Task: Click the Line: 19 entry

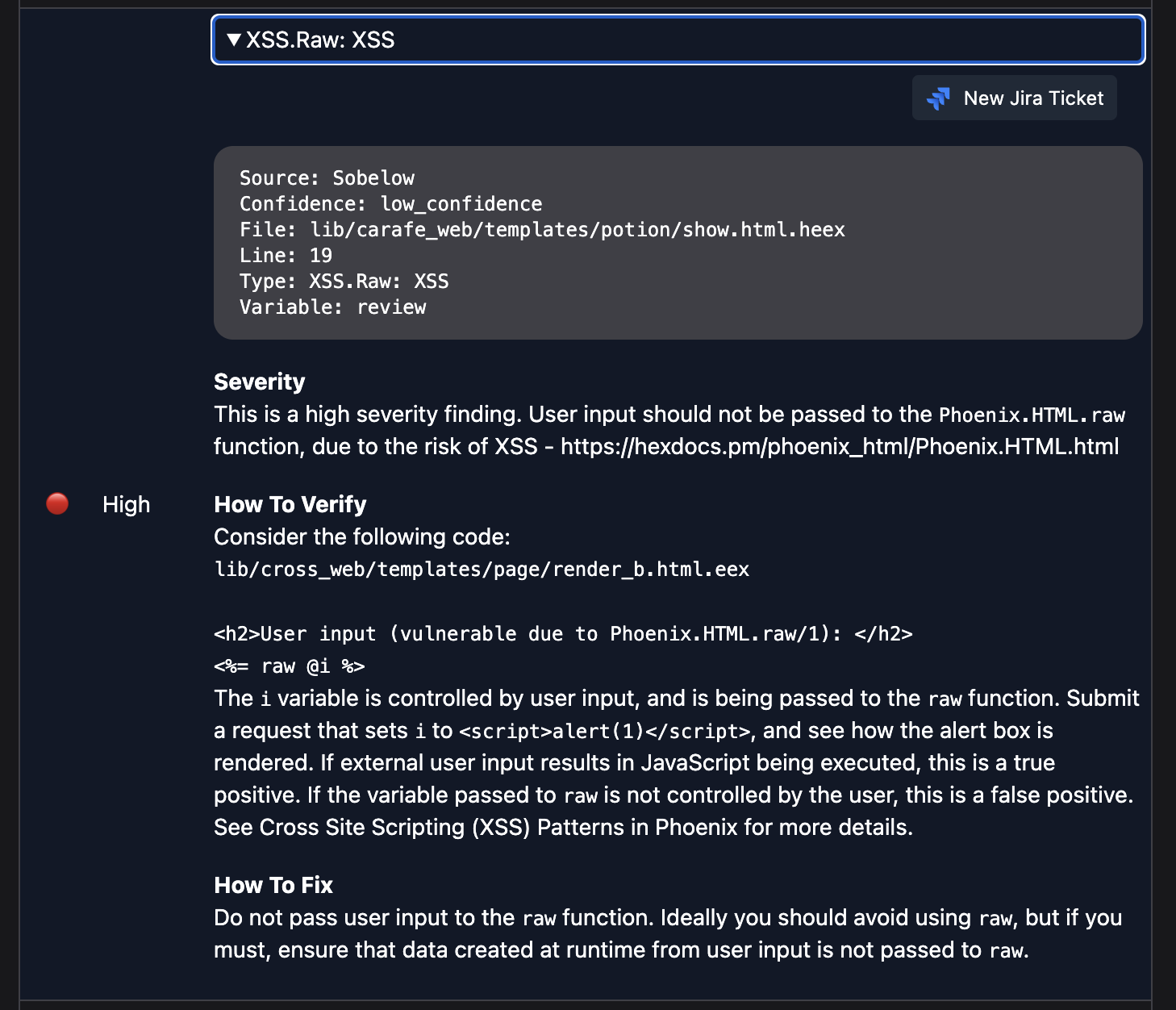Action: (x=286, y=255)
